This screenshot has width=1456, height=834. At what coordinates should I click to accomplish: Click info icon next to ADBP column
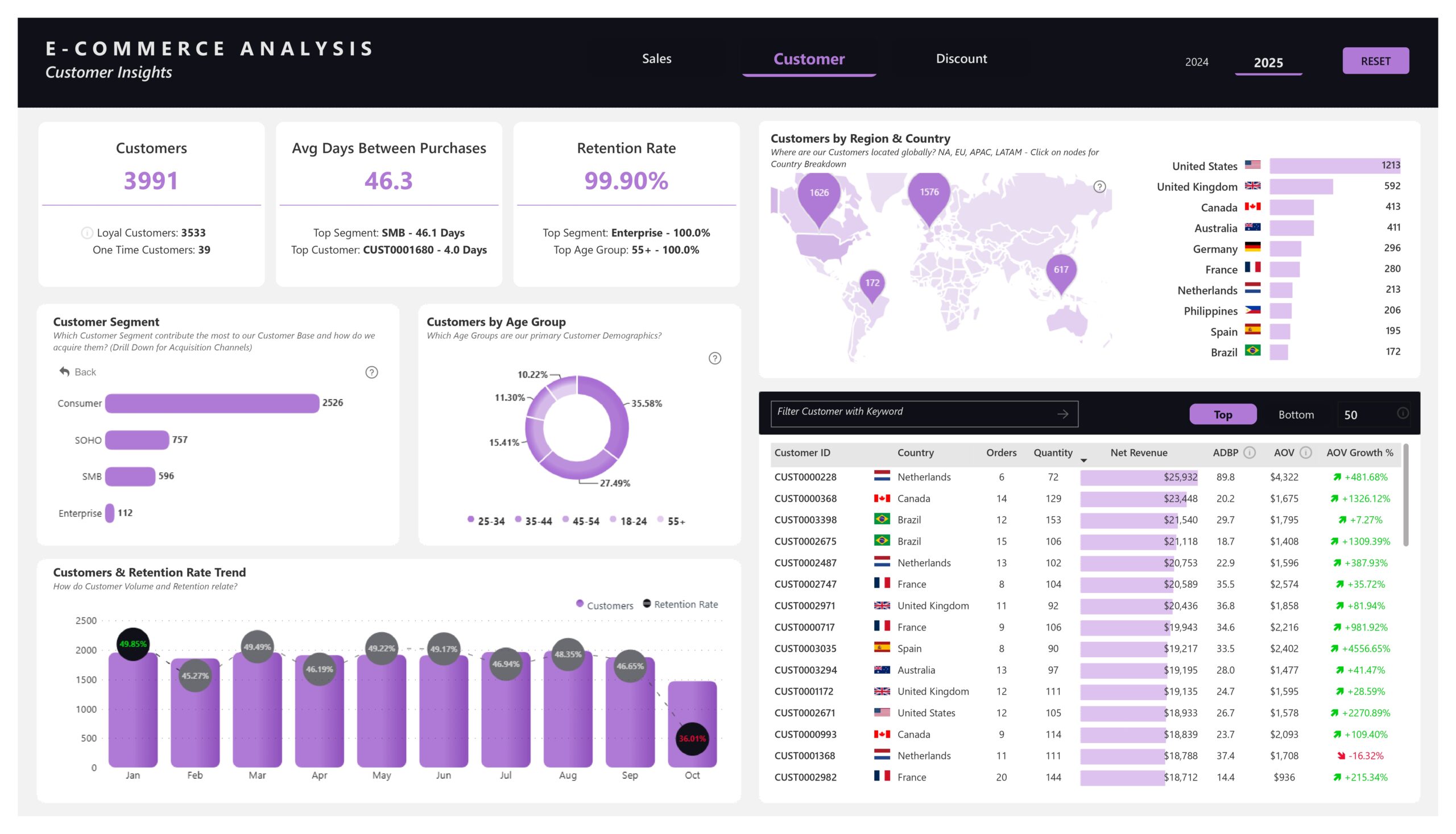coord(1249,453)
